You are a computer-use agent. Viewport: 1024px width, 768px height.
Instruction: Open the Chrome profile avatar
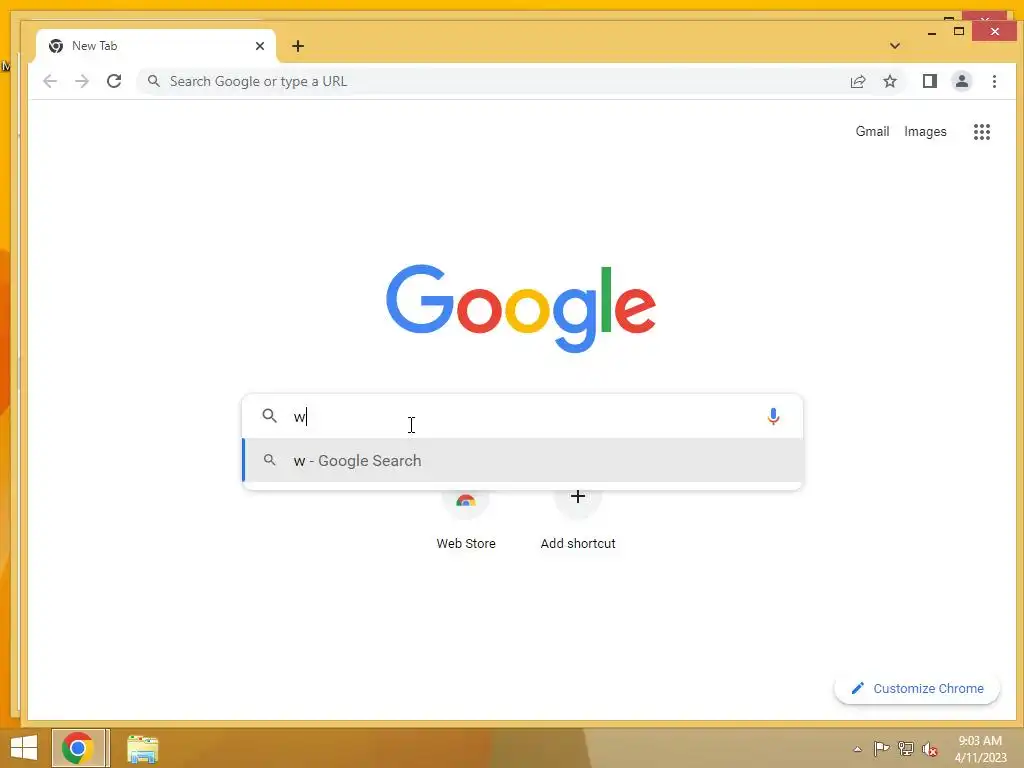tap(962, 81)
